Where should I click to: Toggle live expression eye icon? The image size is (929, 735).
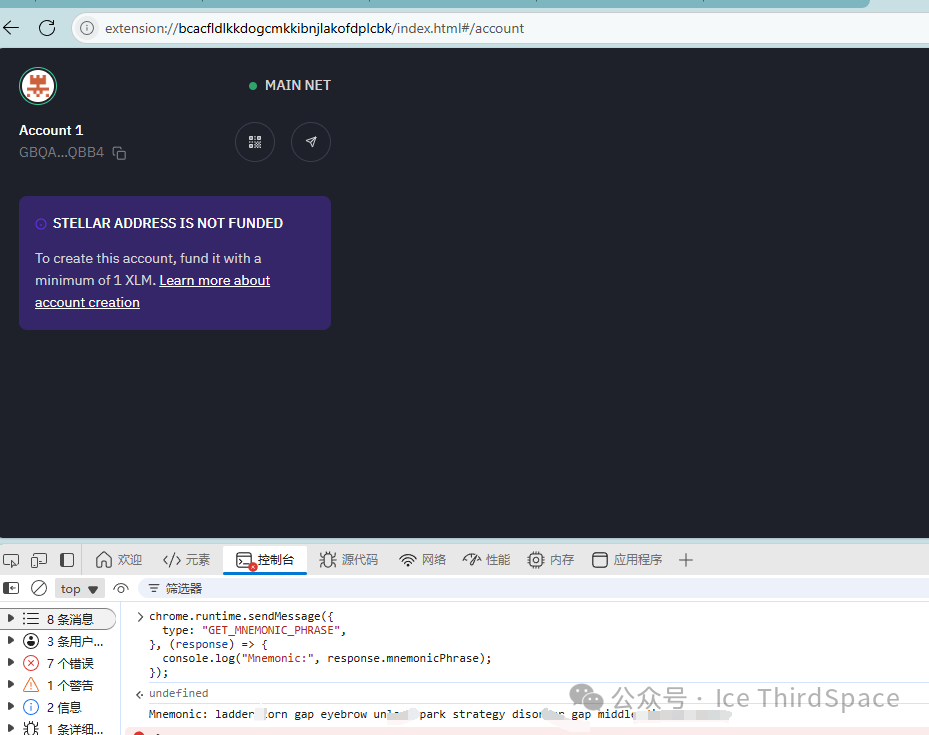point(121,588)
